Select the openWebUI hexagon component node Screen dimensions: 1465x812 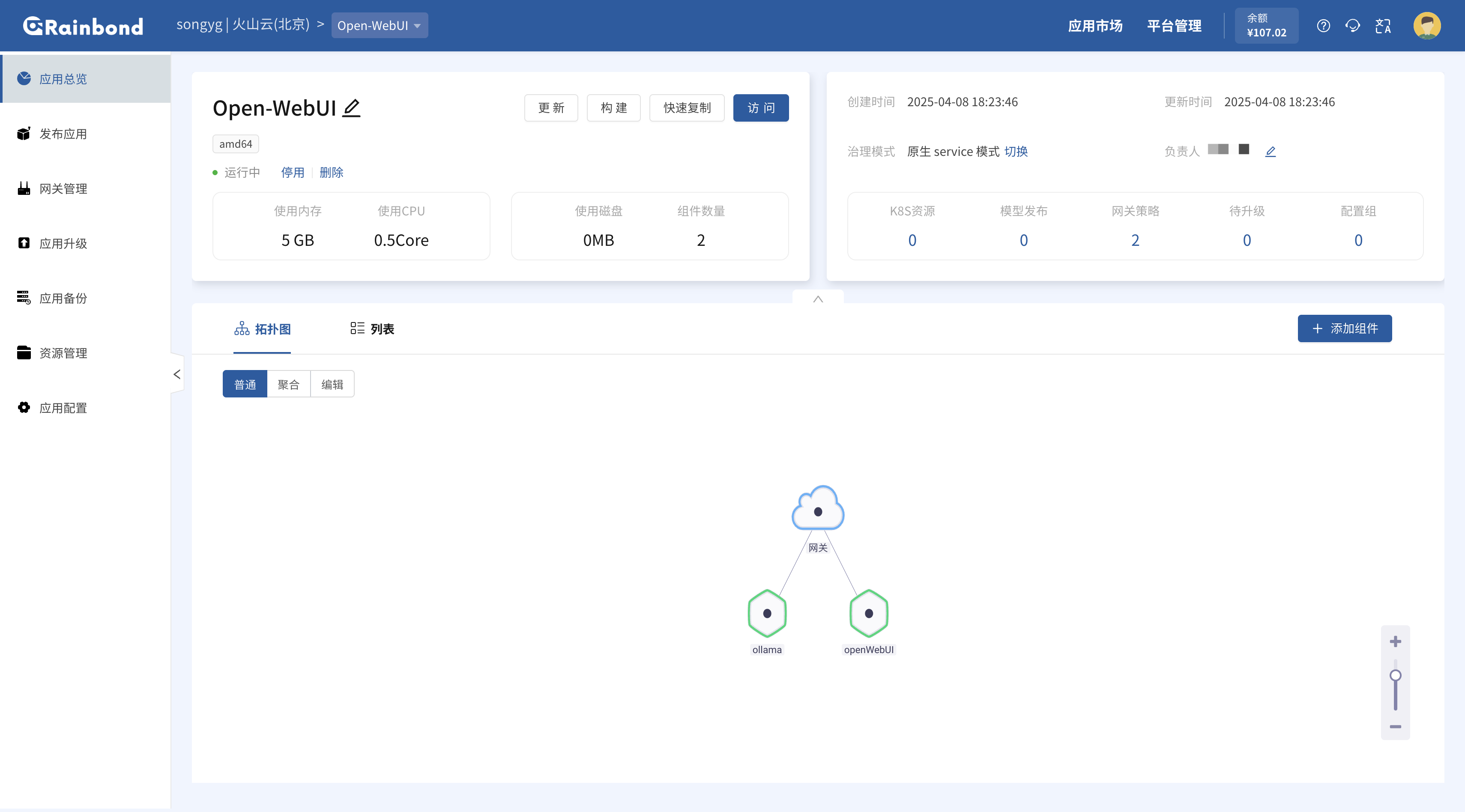click(869, 613)
